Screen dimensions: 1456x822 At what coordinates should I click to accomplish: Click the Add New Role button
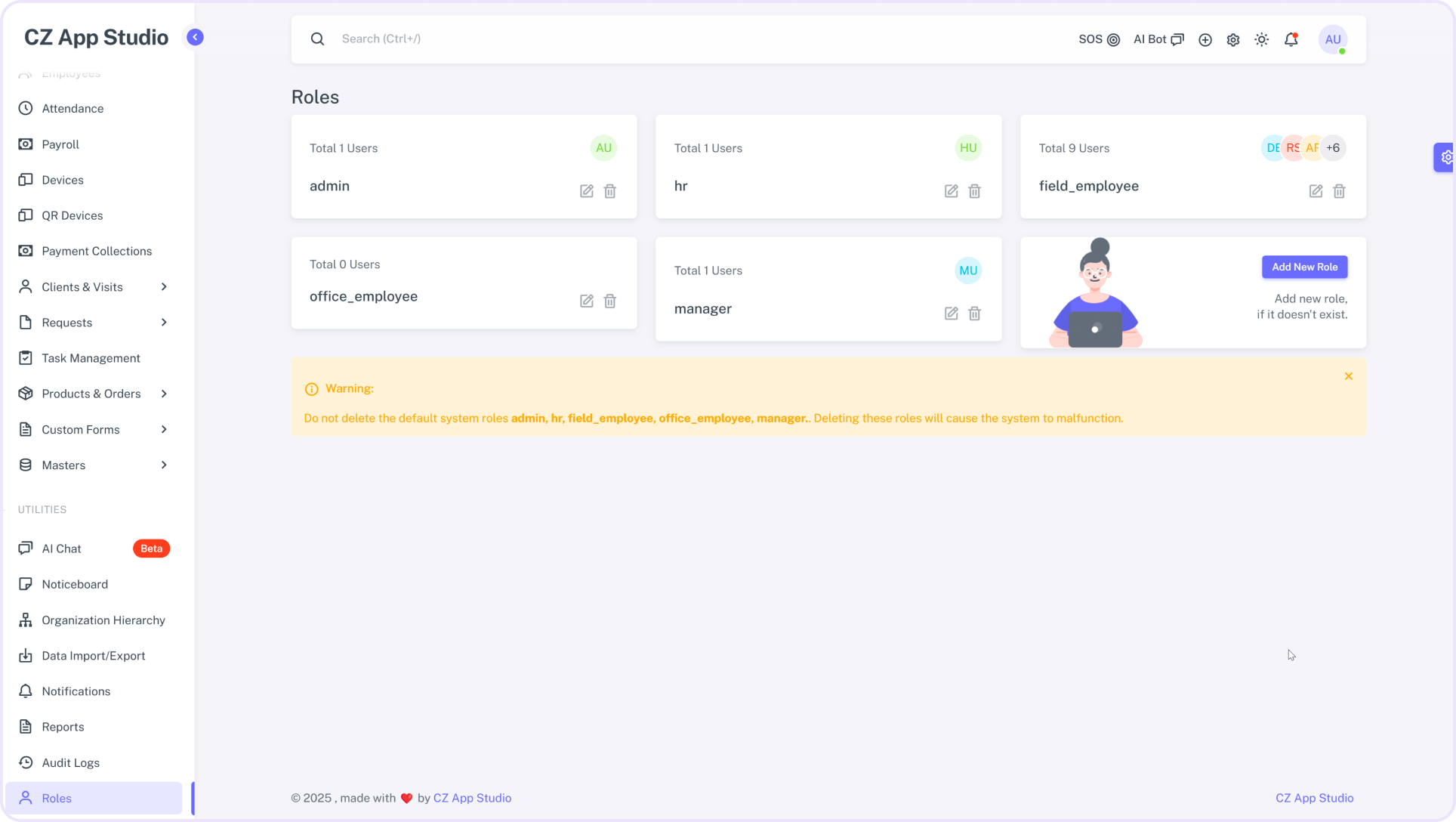coord(1304,267)
